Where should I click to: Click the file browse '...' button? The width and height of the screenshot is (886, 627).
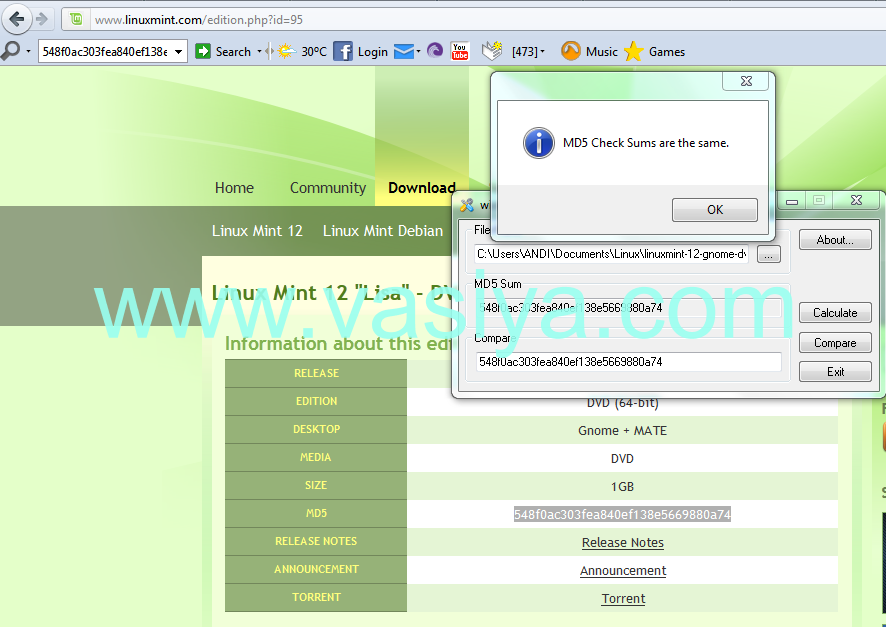(x=768, y=255)
